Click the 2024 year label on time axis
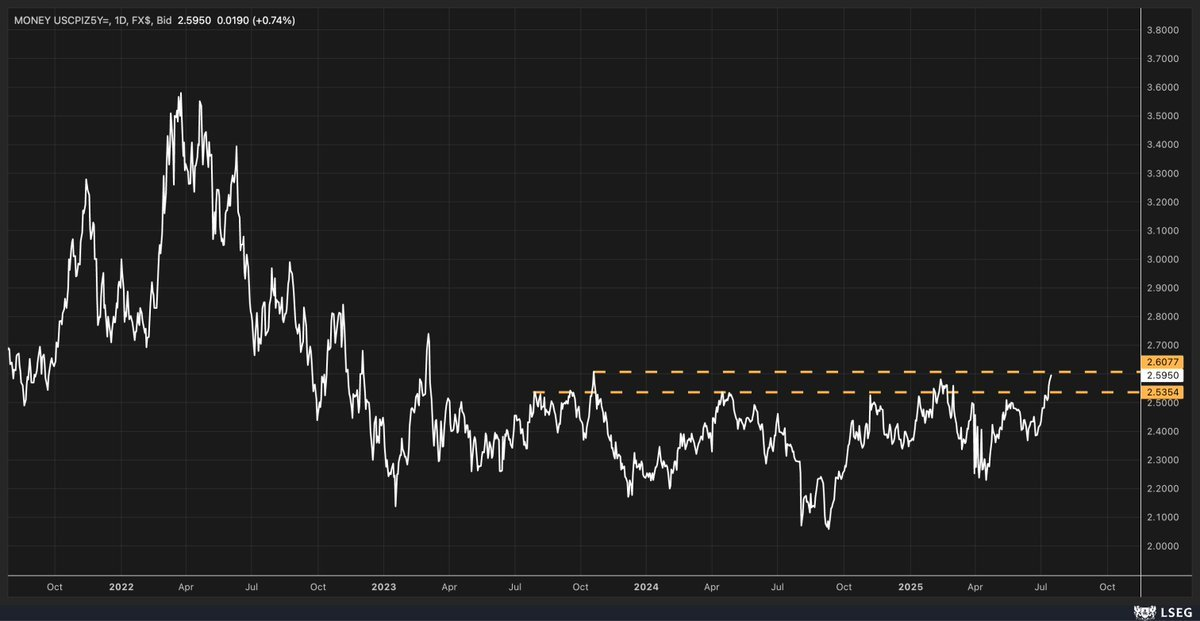The image size is (1200, 621). click(645, 587)
